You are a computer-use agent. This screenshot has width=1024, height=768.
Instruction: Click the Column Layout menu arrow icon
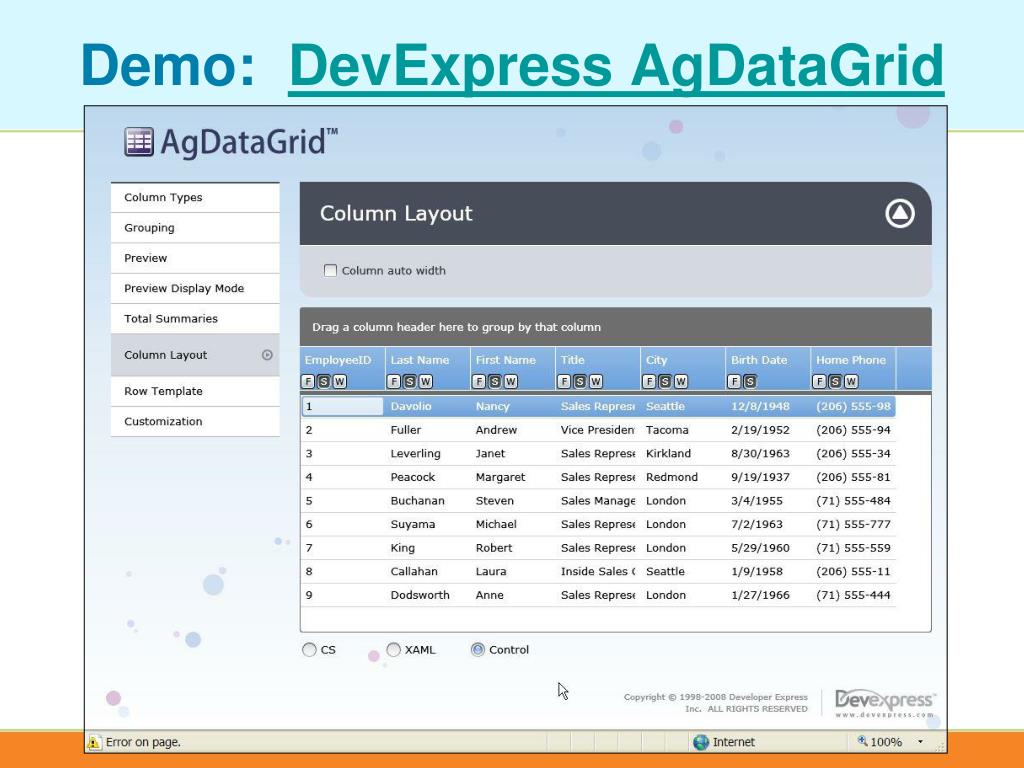(267, 355)
